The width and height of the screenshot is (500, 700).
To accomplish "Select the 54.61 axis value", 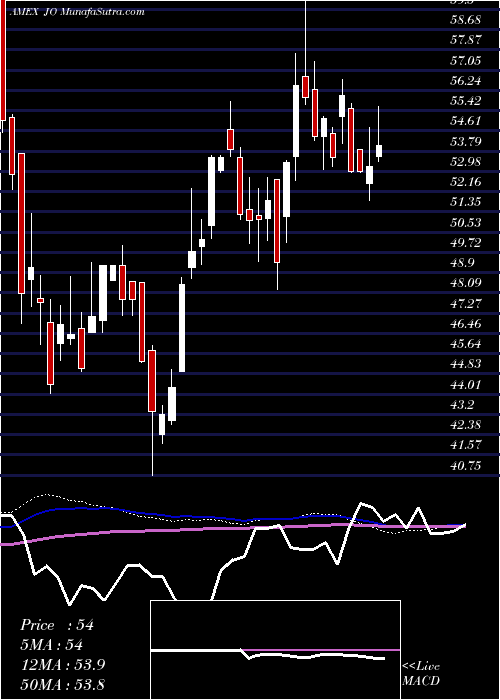I will click(466, 121).
